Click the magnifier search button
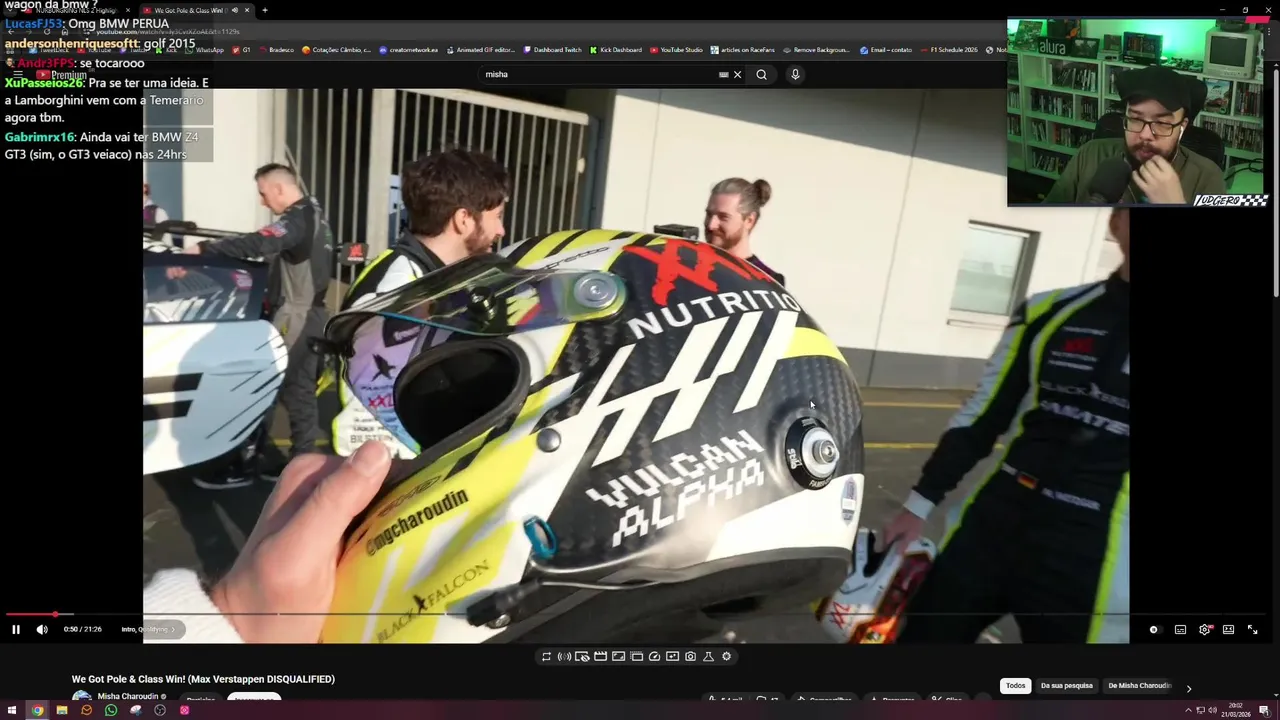This screenshot has width=1280, height=720. (761, 74)
